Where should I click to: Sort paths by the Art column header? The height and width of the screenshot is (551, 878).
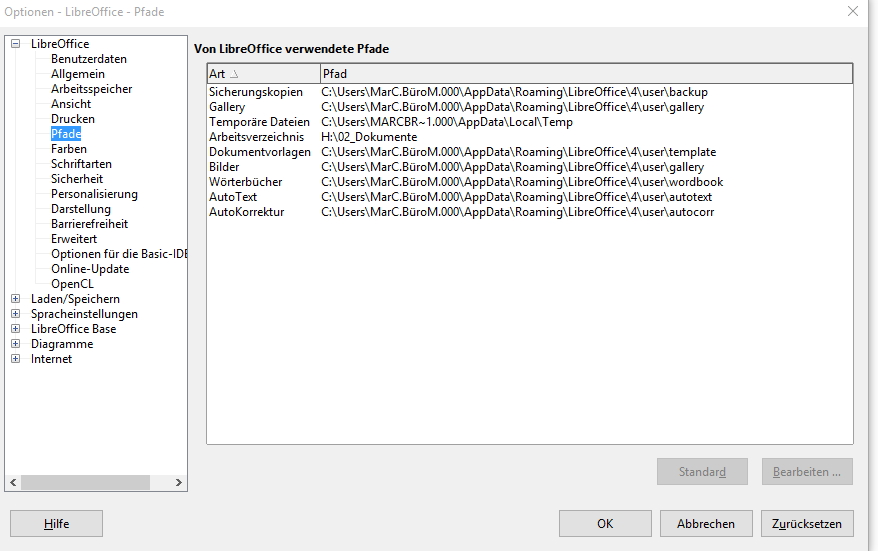point(263,74)
